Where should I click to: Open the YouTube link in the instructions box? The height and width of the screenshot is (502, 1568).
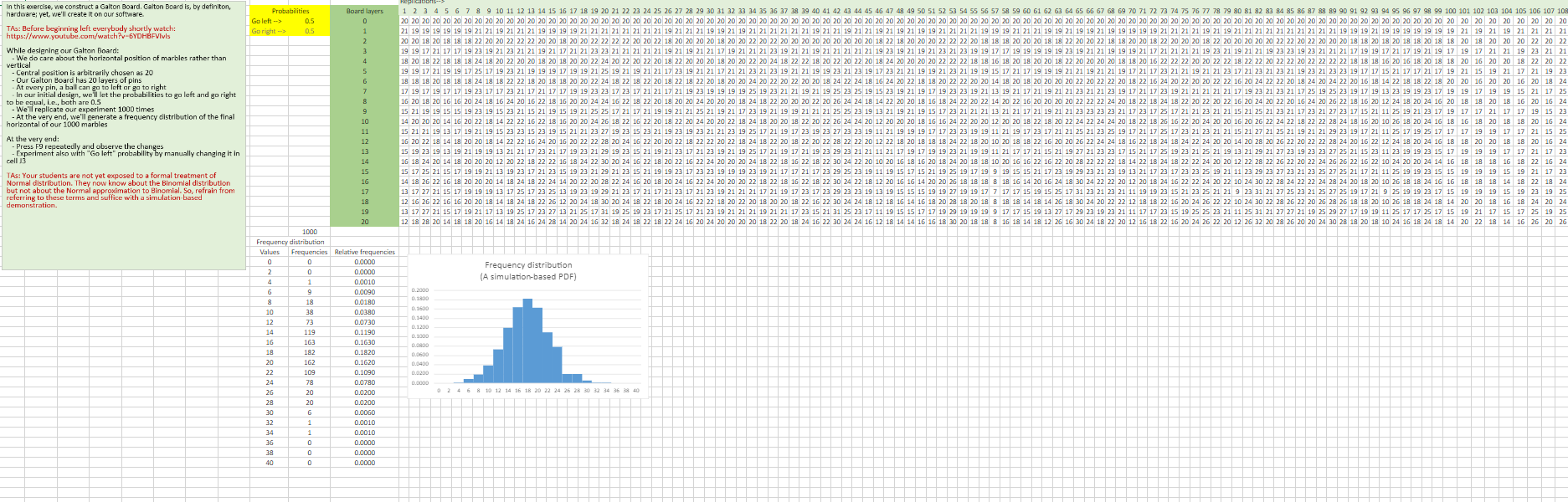(x=88, y=36)
